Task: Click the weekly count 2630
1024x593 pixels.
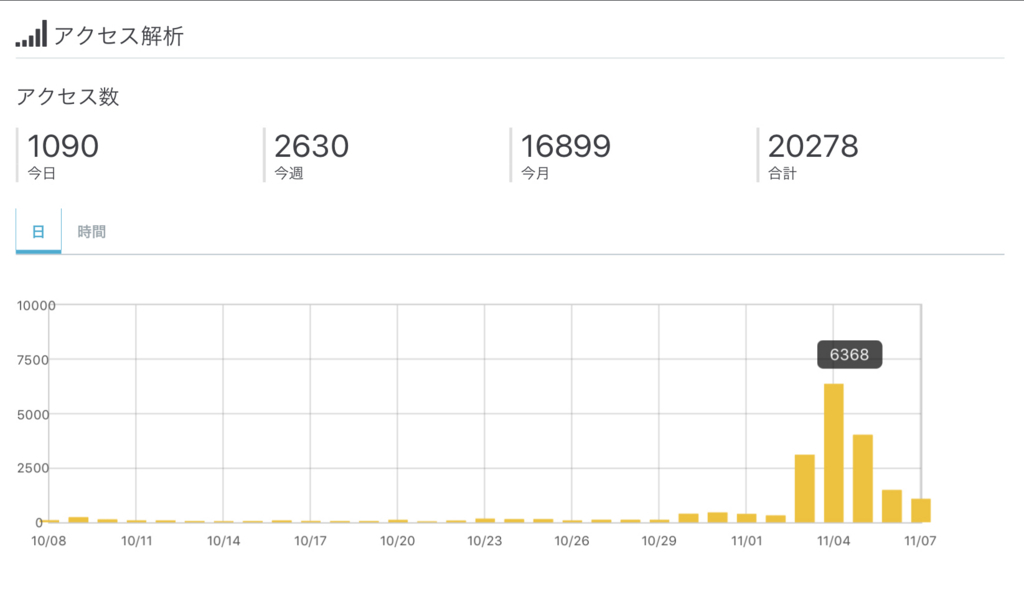Action: tap(312, 146)
